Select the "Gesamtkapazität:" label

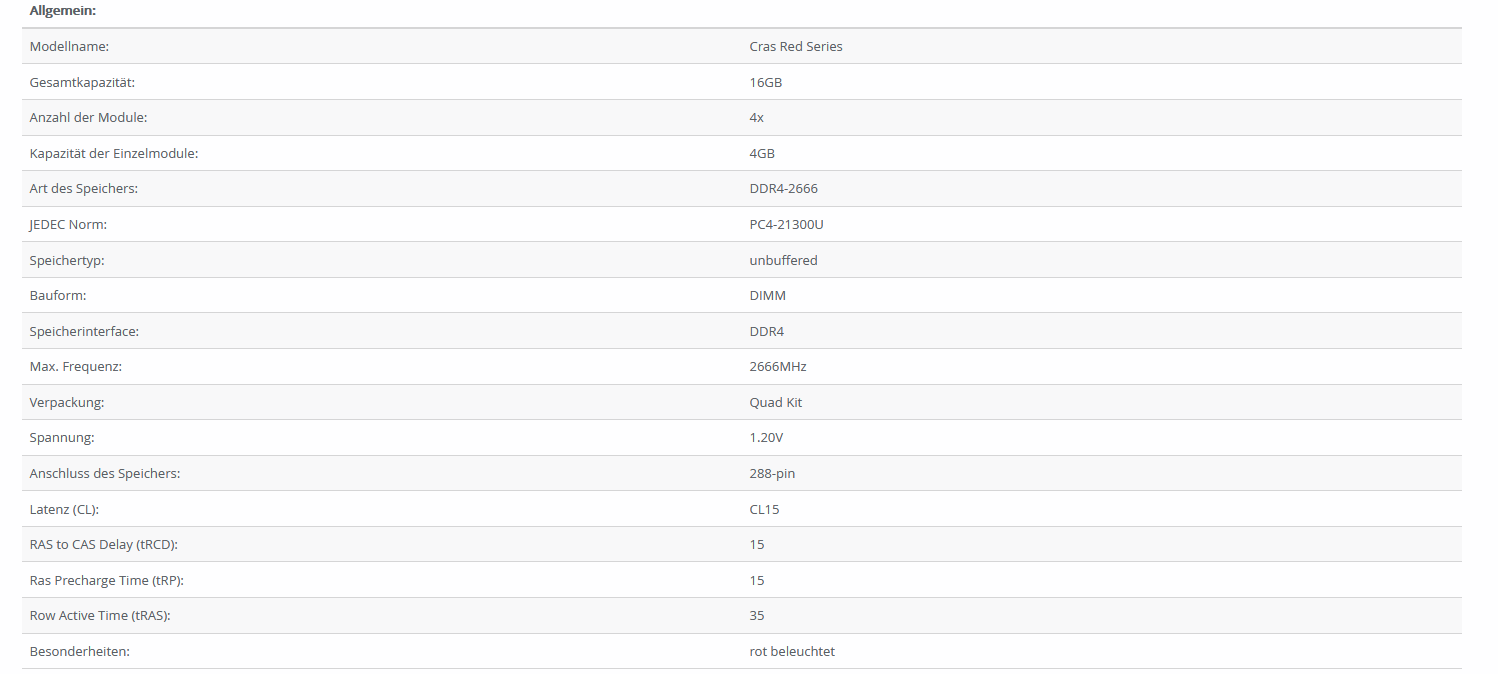(82, 82)
